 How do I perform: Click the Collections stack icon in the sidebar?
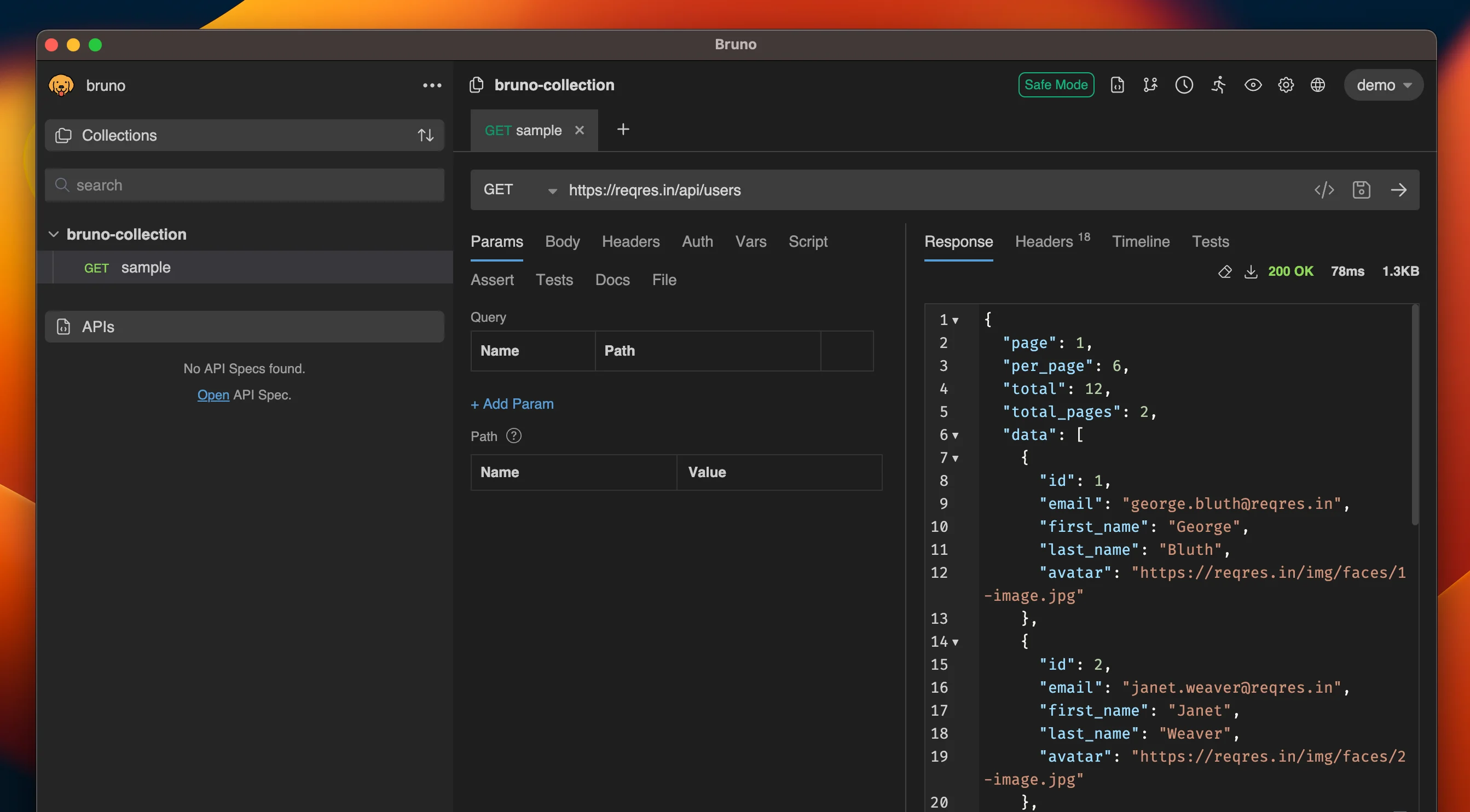(x=63, y=135)
